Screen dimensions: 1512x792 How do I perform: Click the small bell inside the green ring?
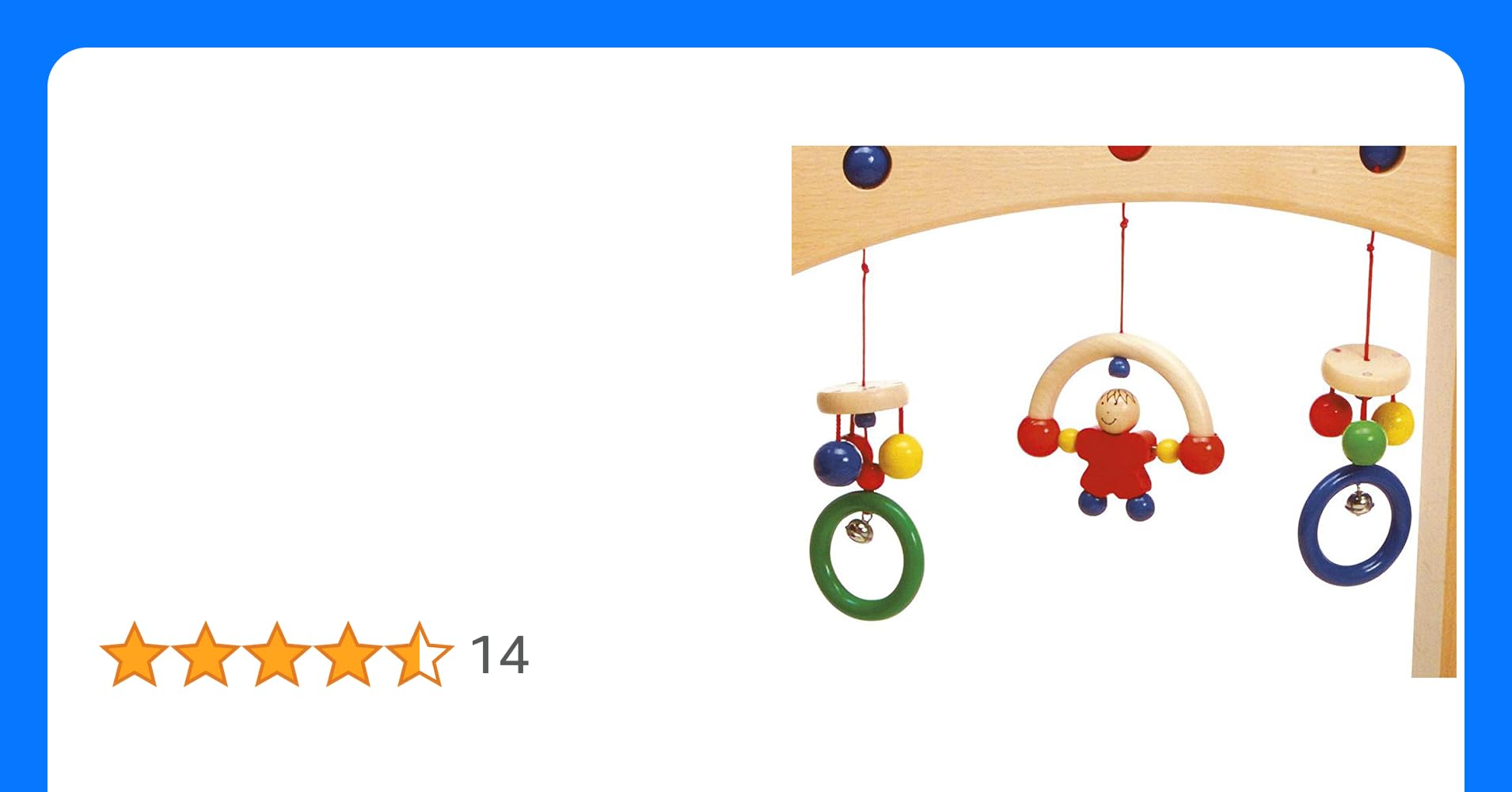pyautogui.click(x=860, y=528)
